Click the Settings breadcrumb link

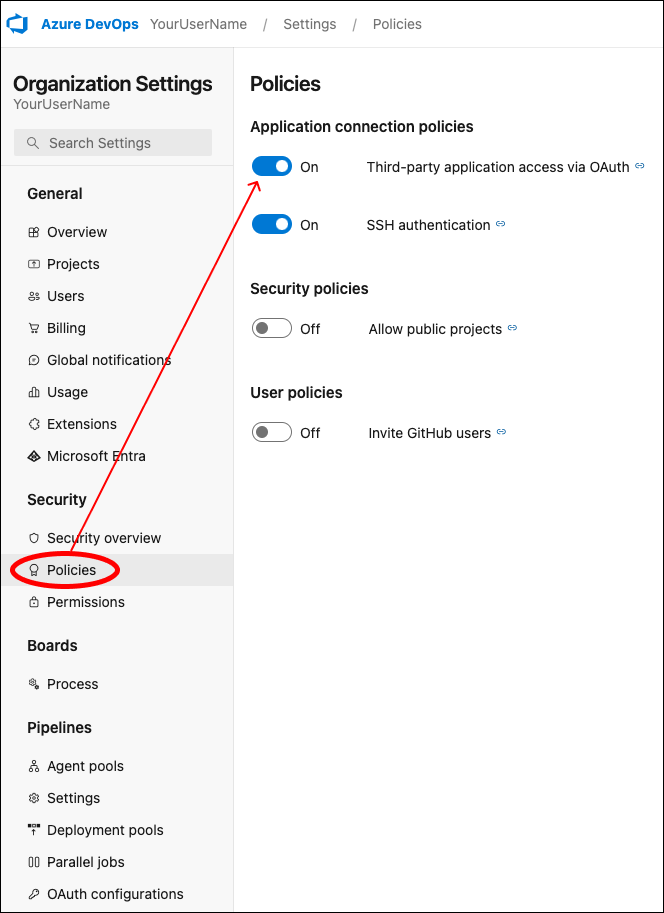coord(310,24)
